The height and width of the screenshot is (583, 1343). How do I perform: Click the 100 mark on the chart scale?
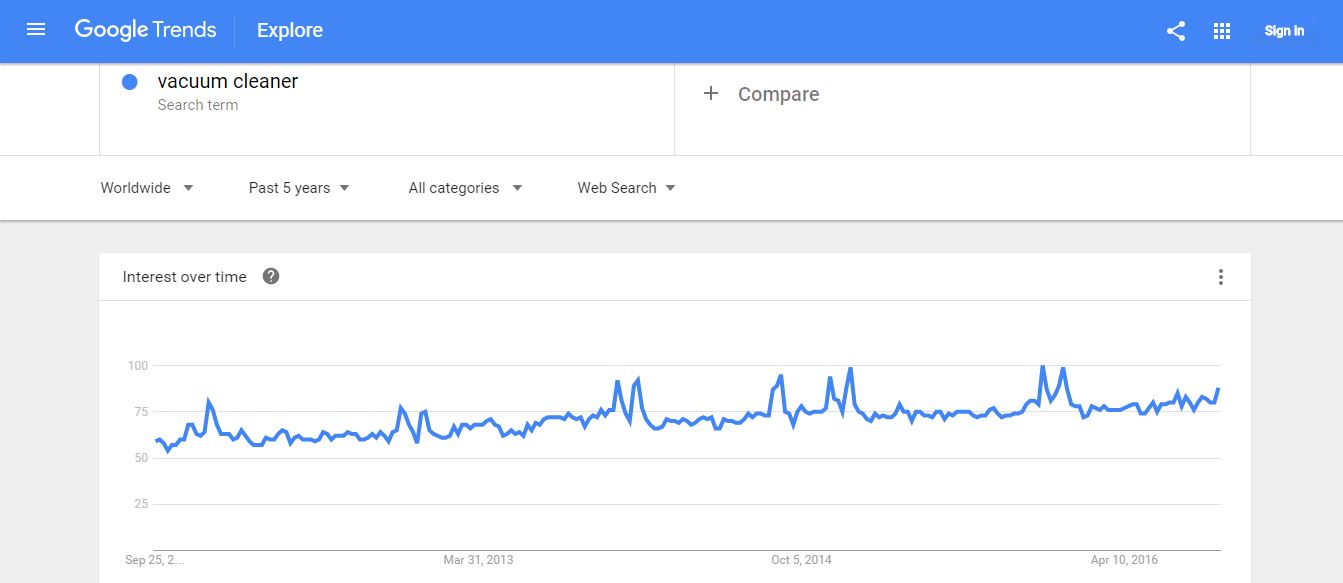(138, 365)
